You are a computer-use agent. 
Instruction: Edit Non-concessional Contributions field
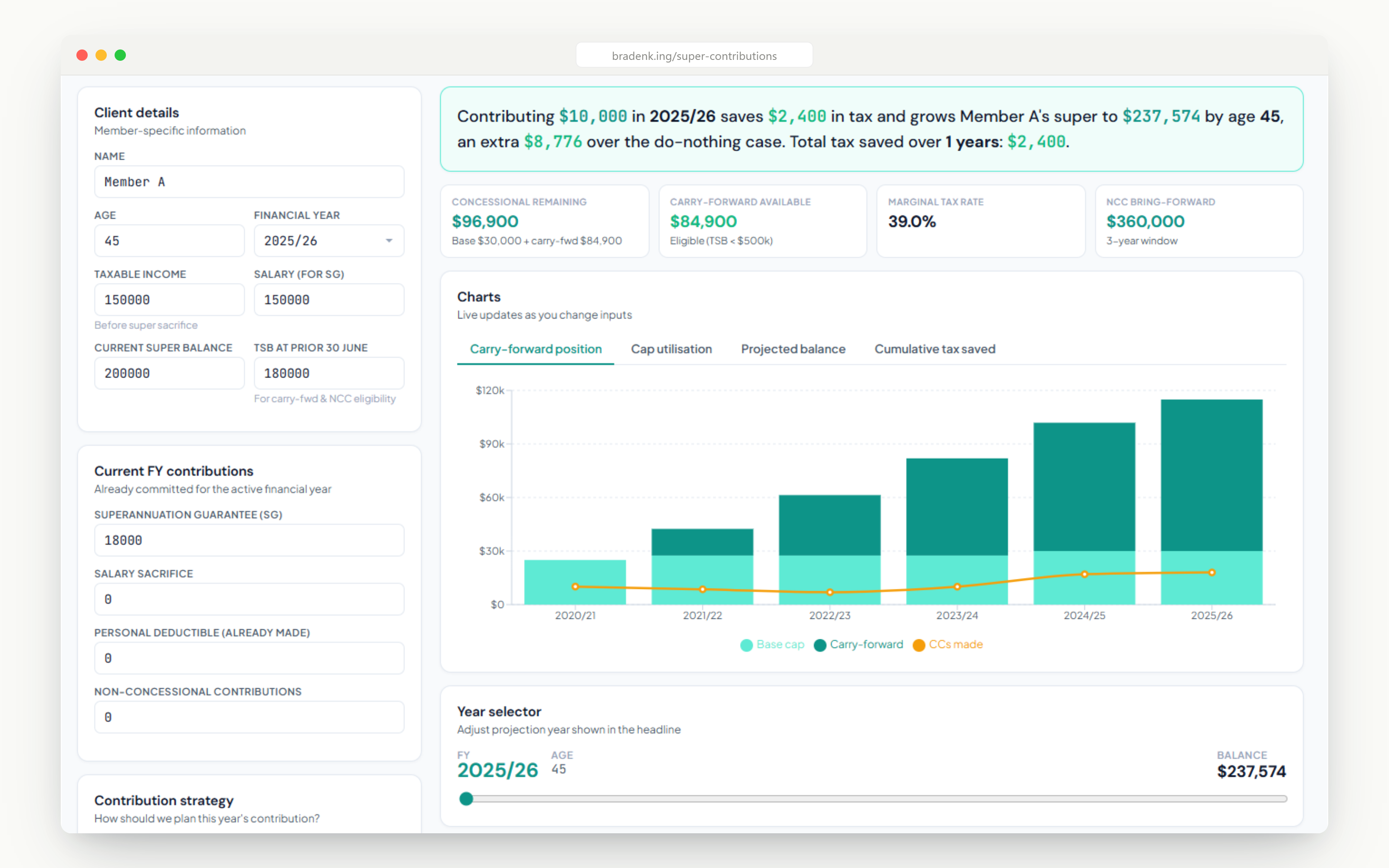tap(249, 717)
